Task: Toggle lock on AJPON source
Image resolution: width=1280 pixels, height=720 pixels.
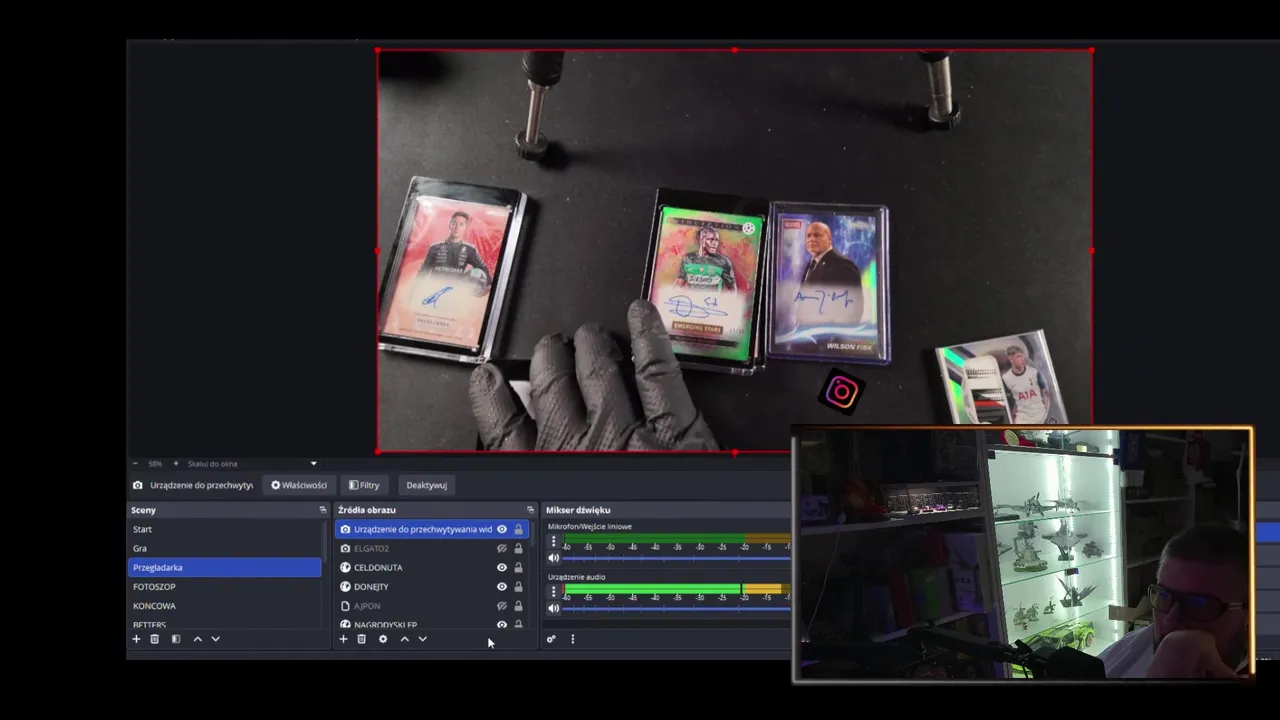Action: click(x=518, y=606)
